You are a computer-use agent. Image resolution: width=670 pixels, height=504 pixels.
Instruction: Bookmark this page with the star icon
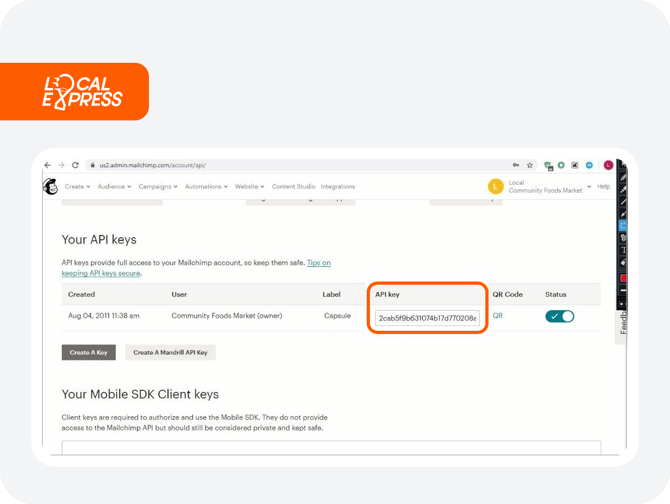(530, 165)
